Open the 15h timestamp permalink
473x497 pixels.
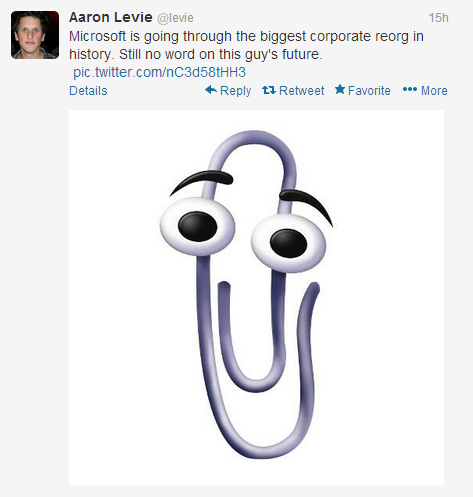click(438, 18)
